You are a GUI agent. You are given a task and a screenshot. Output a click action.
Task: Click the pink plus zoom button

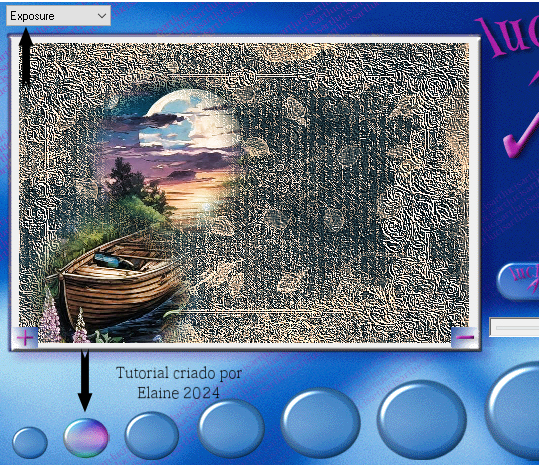(25, 338)
